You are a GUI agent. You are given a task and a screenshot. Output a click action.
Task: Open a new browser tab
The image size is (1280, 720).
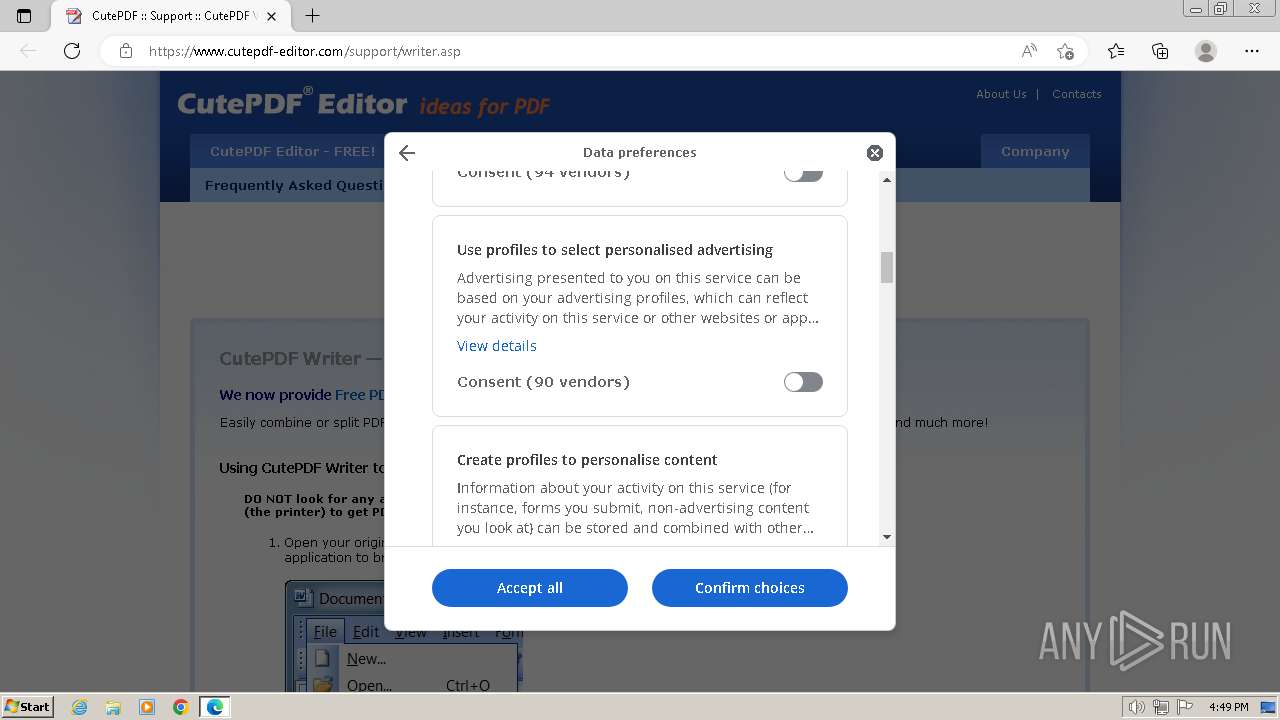(x=313, y=16)
